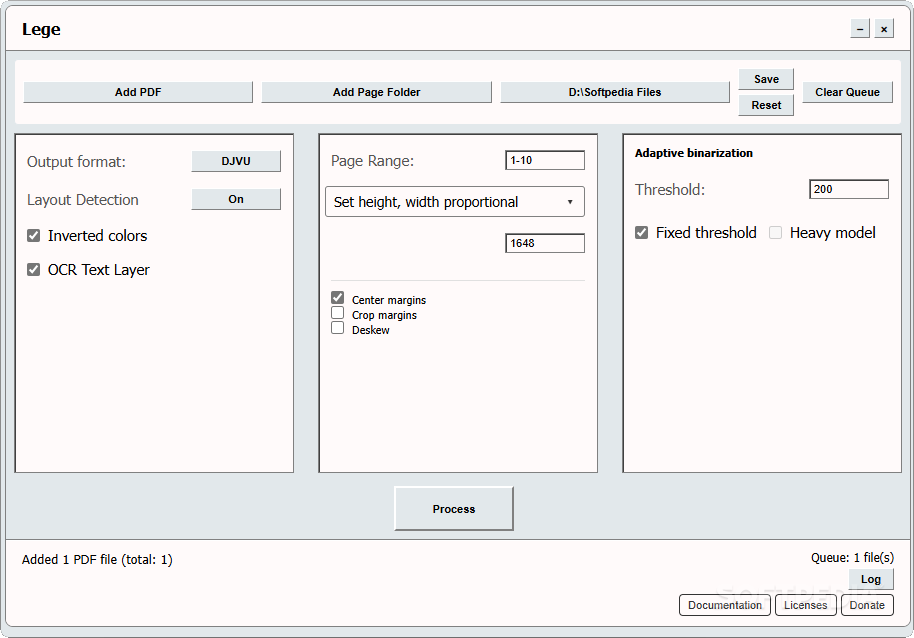Viewport: 914px width, 638px height.
Task: Click the Adaptive binarization heading
Action: click(x=694, y=153)
